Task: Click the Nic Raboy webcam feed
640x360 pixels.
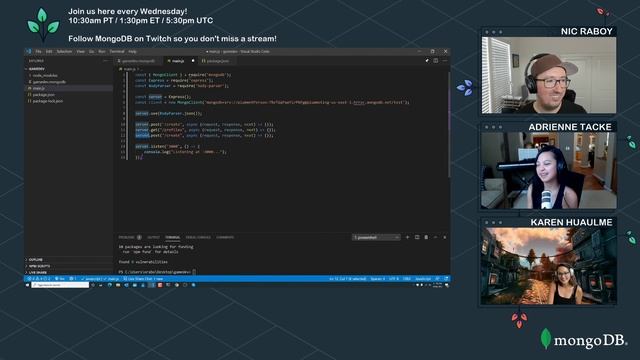Action: tap(549, 75)
